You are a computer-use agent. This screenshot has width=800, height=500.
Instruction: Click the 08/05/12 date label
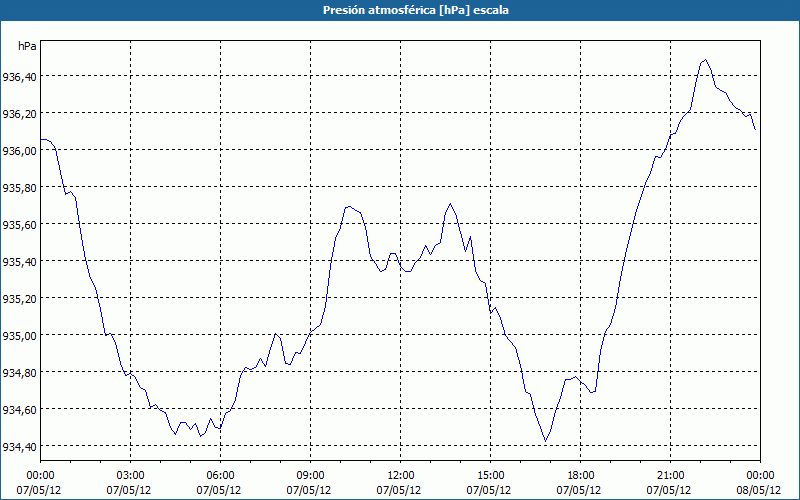pos(759,490)
